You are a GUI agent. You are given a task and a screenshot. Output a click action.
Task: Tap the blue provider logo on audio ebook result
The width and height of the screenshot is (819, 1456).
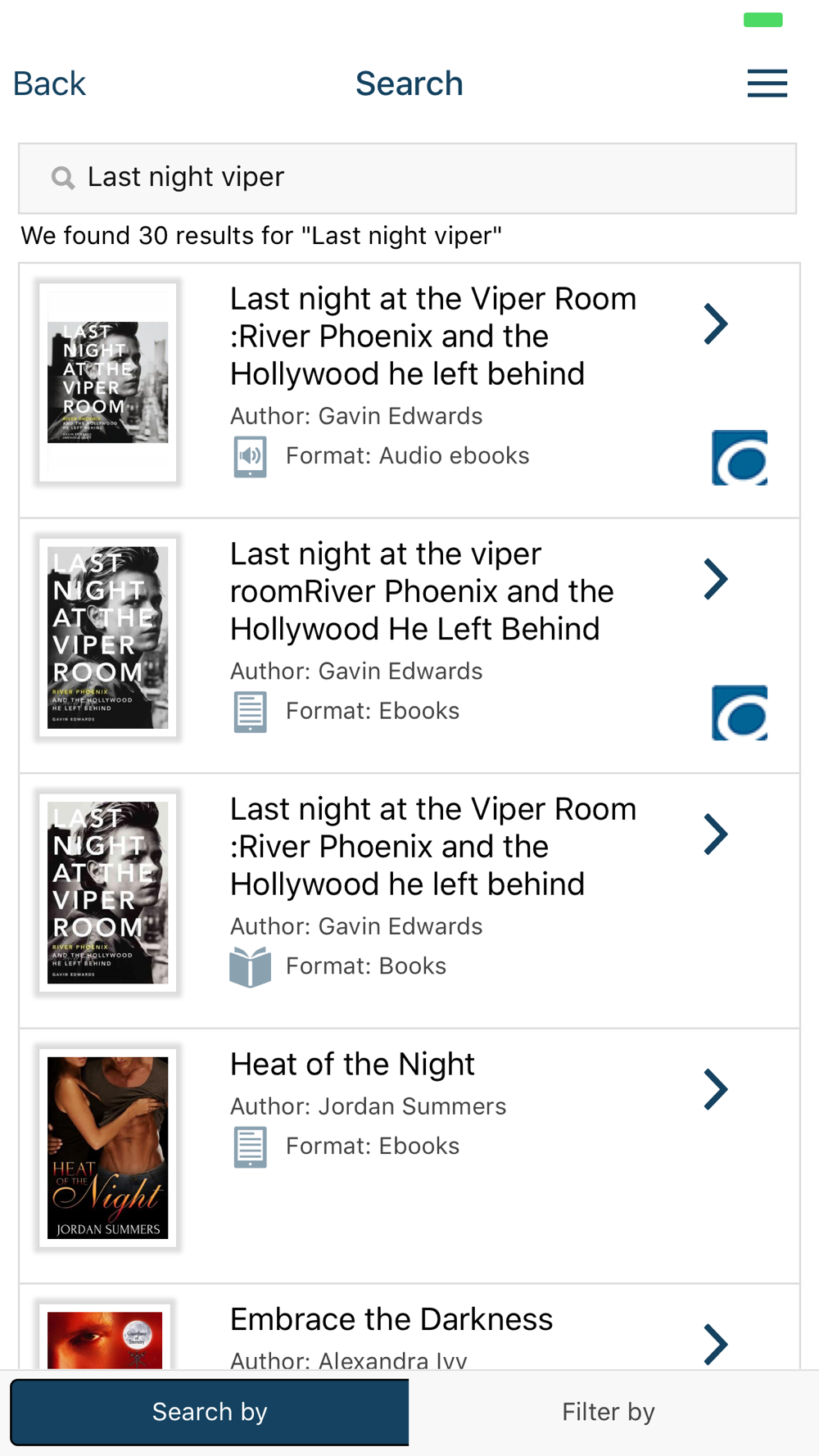(x=740, y=458)
